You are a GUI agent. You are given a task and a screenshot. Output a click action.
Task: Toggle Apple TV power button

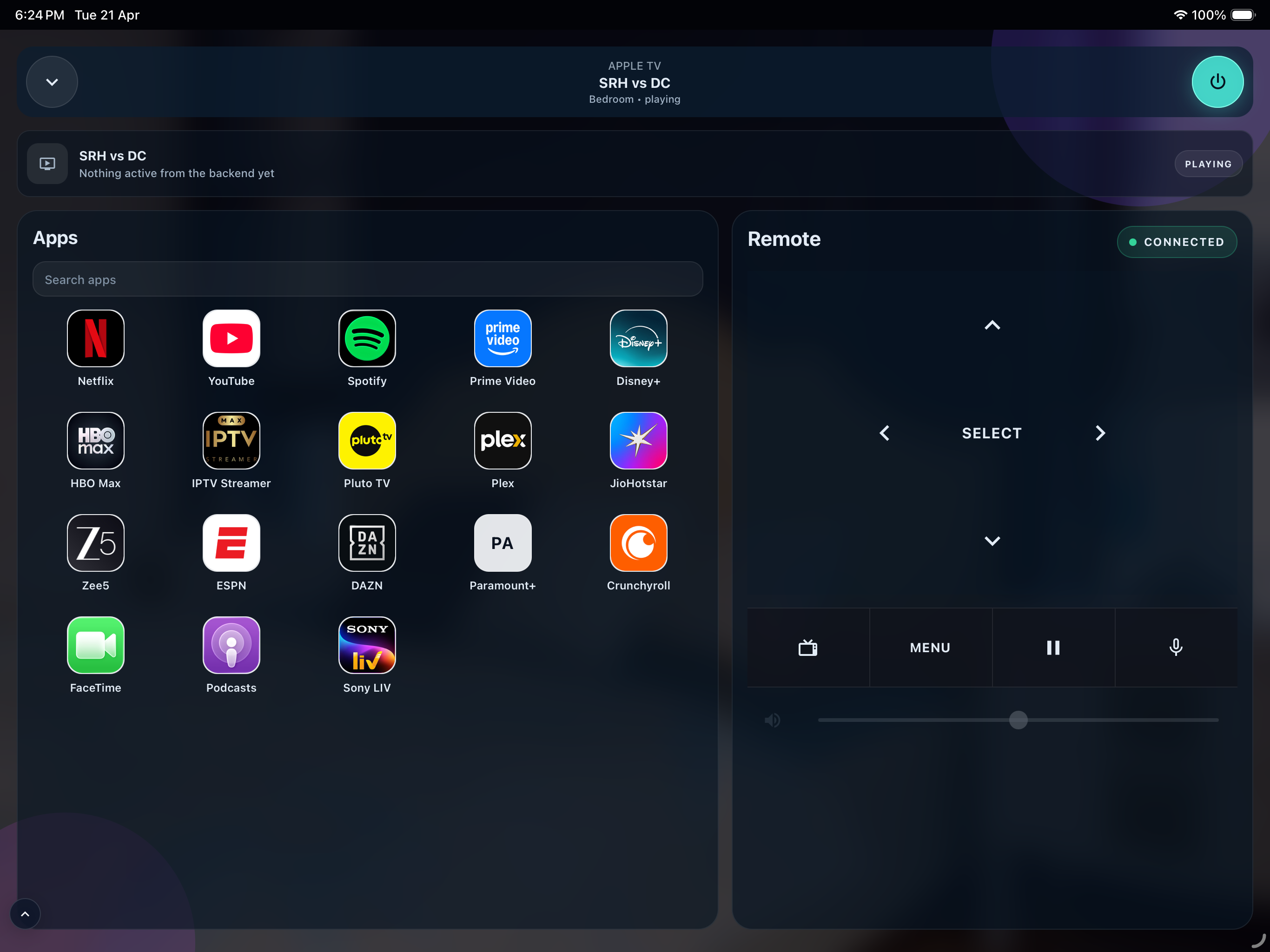(1217, 81)
